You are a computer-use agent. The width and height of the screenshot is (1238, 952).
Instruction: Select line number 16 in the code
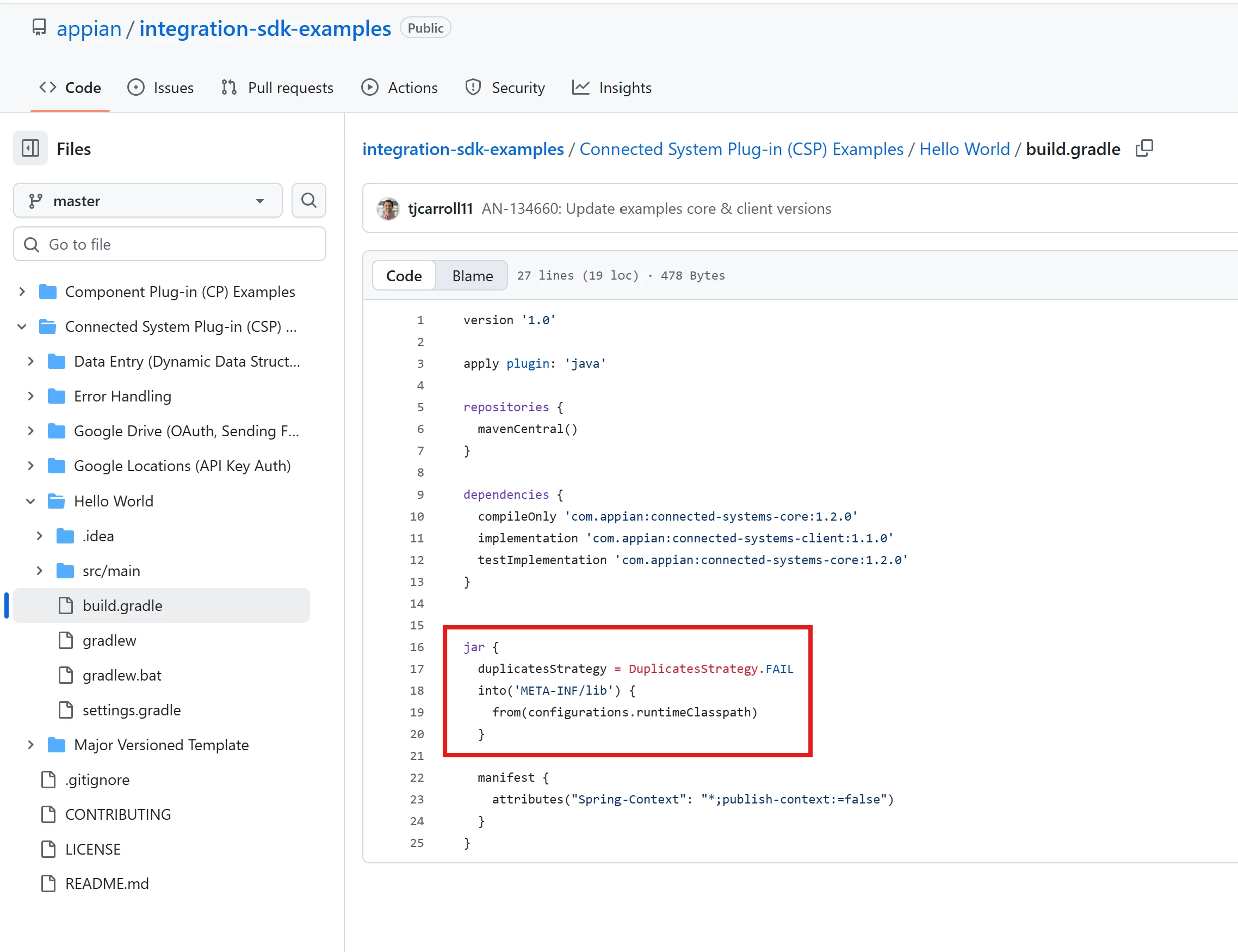point(417,647)
